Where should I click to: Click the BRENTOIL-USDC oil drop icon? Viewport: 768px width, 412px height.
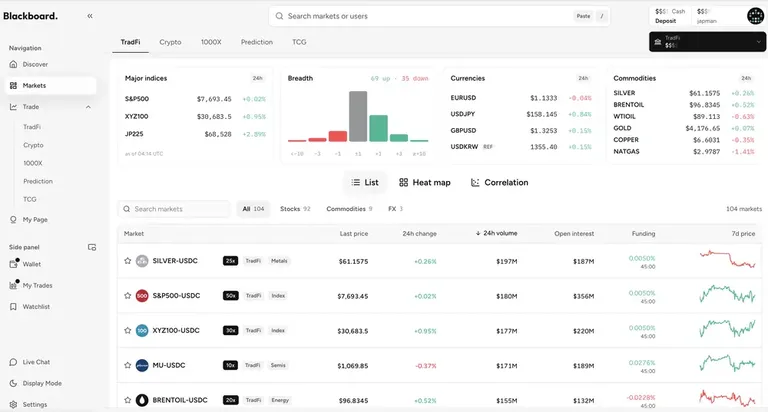tap(142, 400)
